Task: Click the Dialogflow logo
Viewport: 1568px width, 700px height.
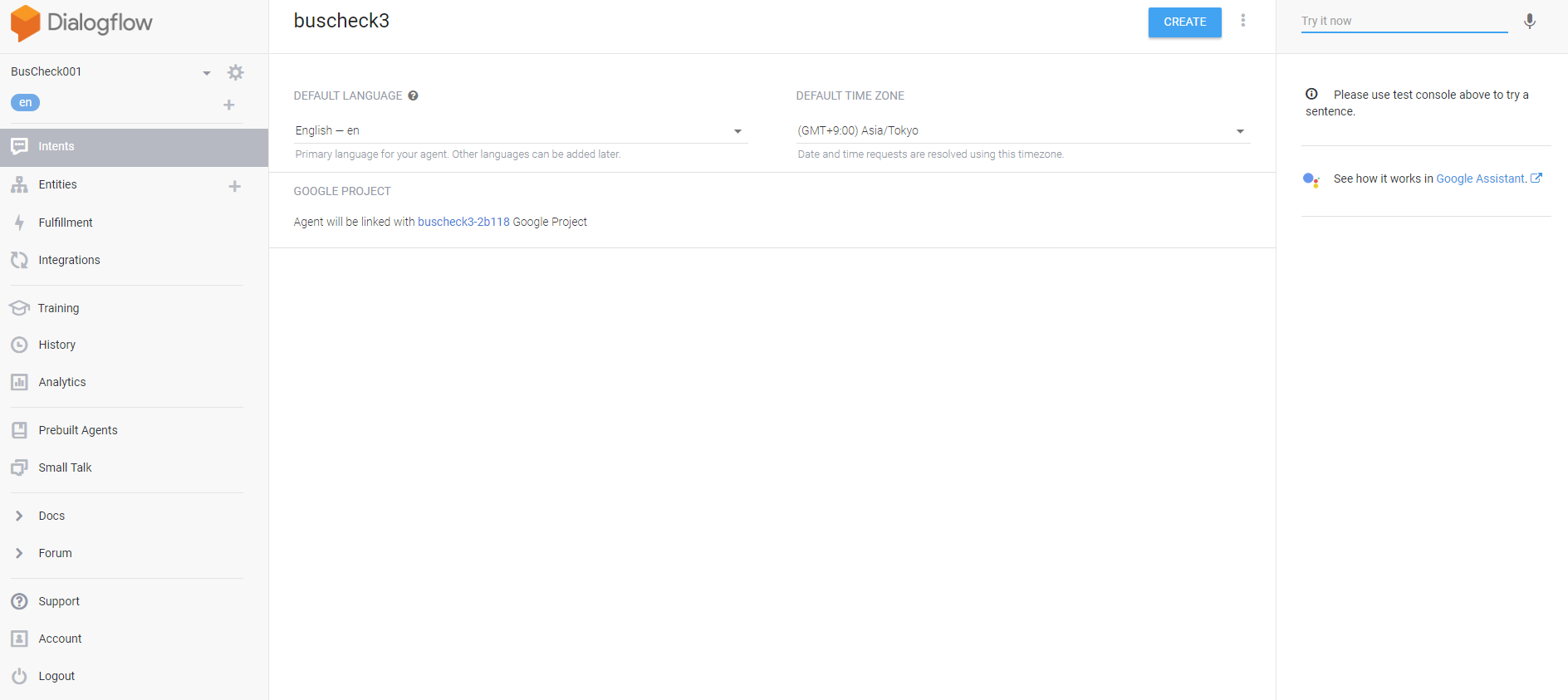Action: click(81, 22)
